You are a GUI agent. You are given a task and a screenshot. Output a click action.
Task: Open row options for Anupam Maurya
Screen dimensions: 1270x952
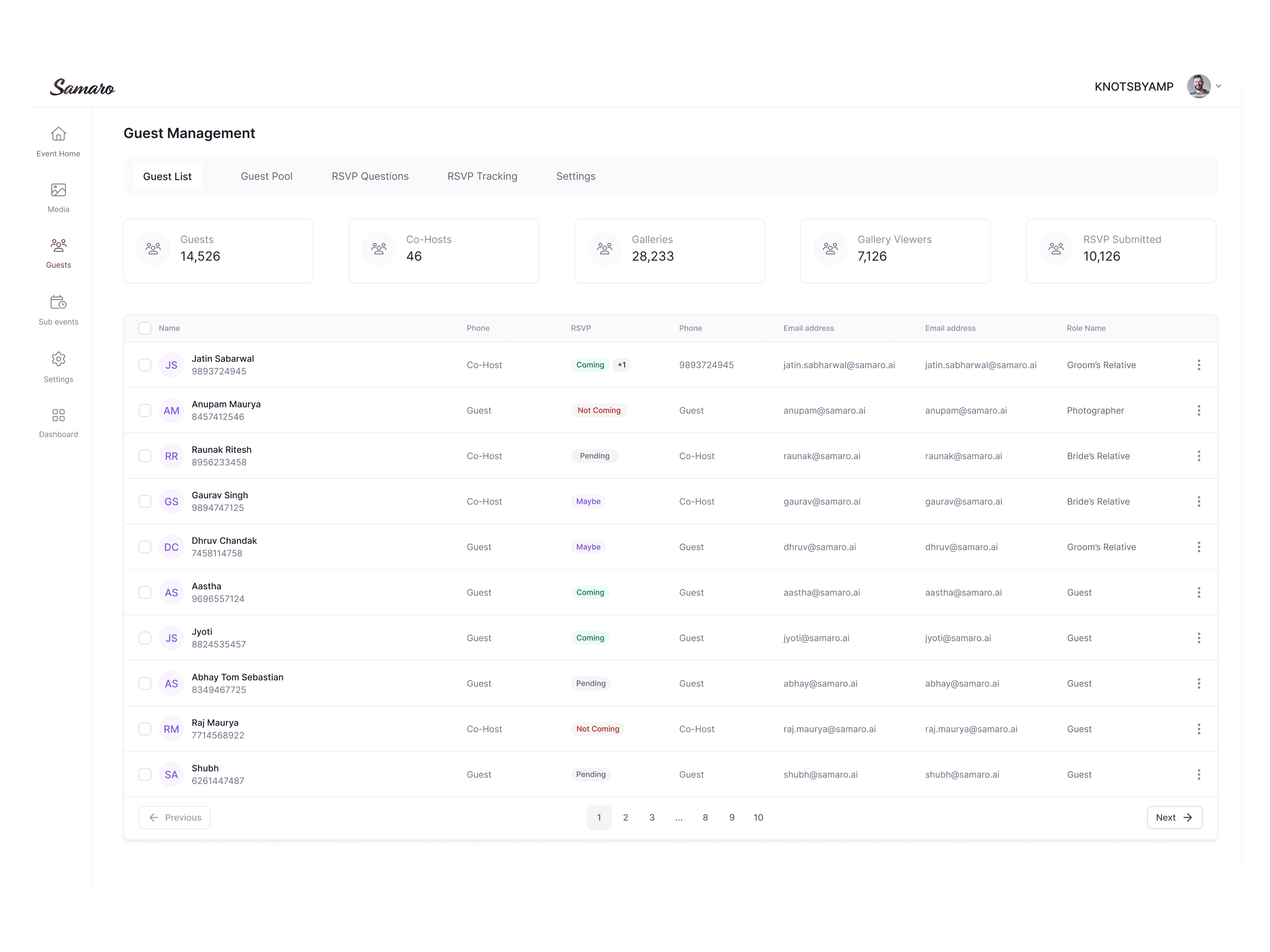pyautogui.click(x=1199, y=410)
